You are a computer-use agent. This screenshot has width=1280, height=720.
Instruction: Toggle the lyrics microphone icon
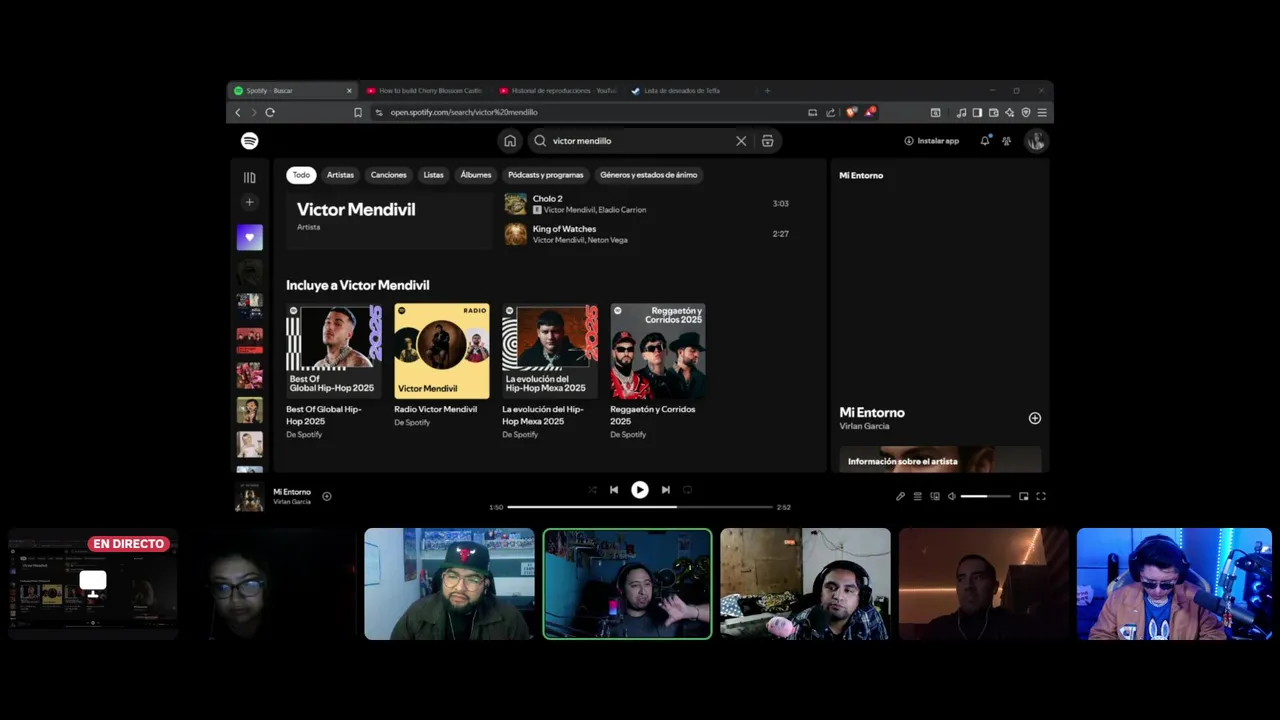pos(900,496)
